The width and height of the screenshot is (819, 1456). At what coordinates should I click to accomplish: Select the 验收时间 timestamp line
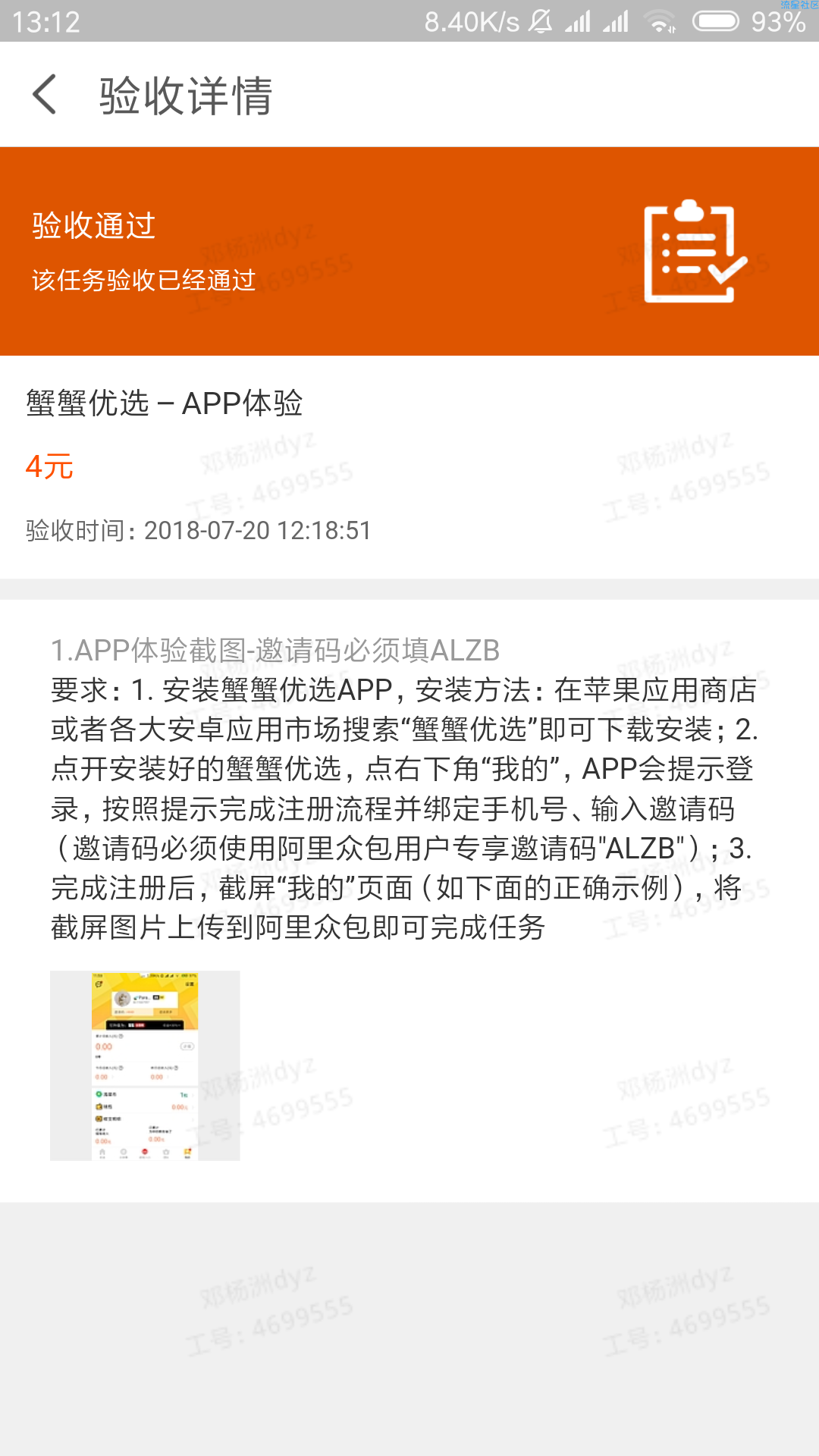(198, 530)
